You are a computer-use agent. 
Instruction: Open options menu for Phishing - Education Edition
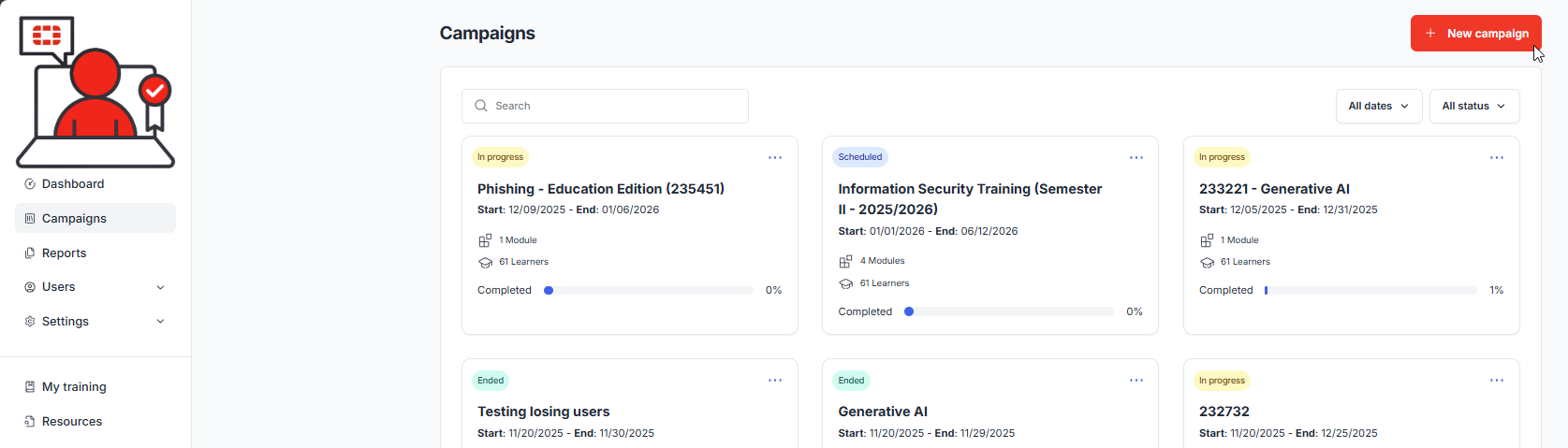coord(775,157)
